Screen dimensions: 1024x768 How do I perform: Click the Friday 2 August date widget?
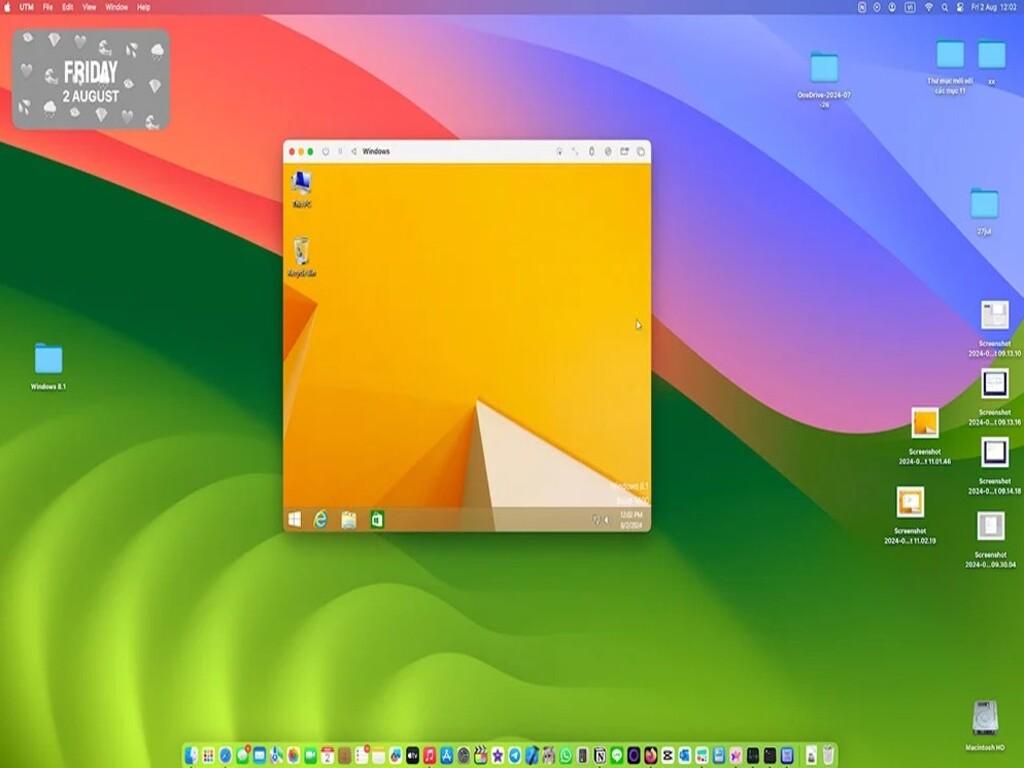(x=91, y=80)
